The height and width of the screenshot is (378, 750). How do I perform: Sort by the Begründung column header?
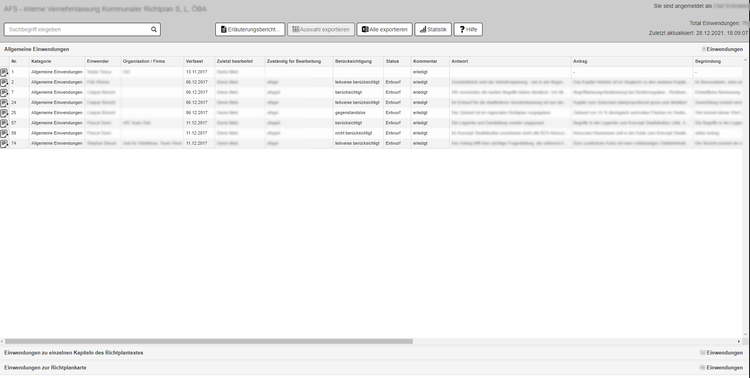point(708,61)
